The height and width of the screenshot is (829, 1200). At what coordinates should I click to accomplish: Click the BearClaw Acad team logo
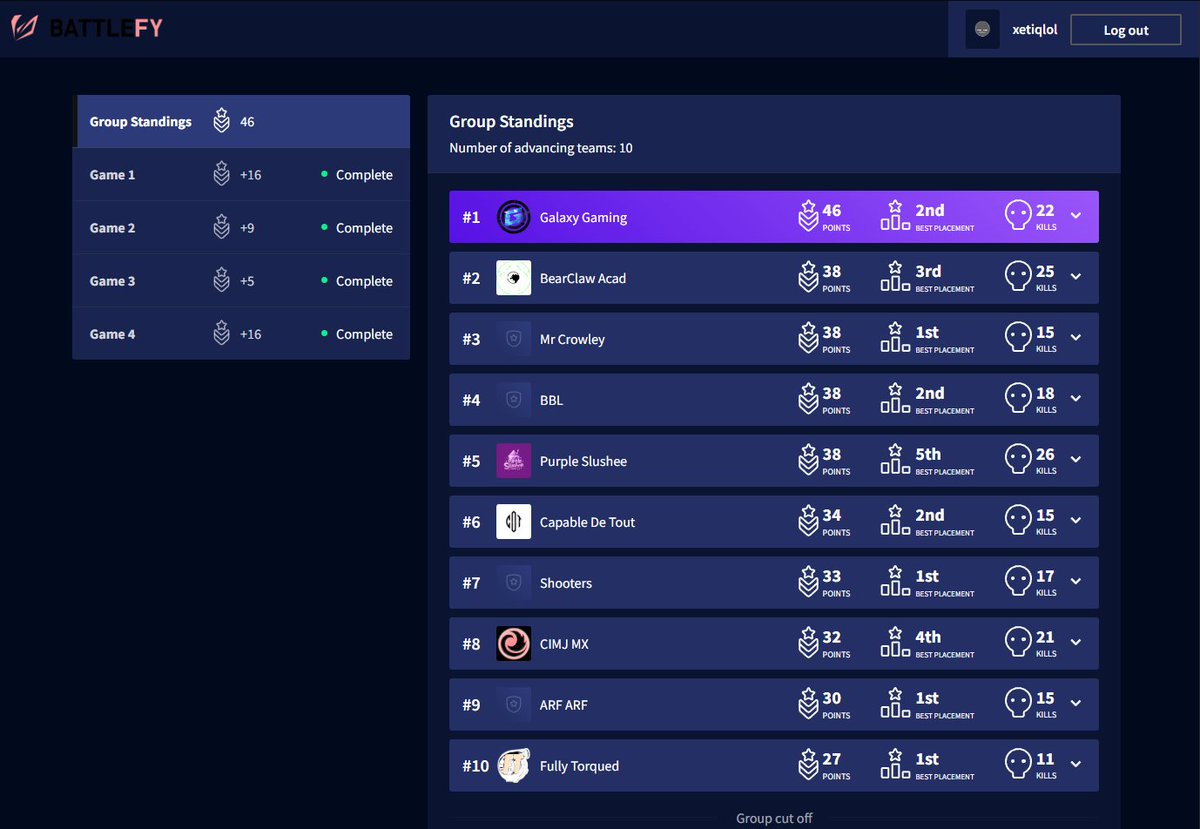point(513,278)
